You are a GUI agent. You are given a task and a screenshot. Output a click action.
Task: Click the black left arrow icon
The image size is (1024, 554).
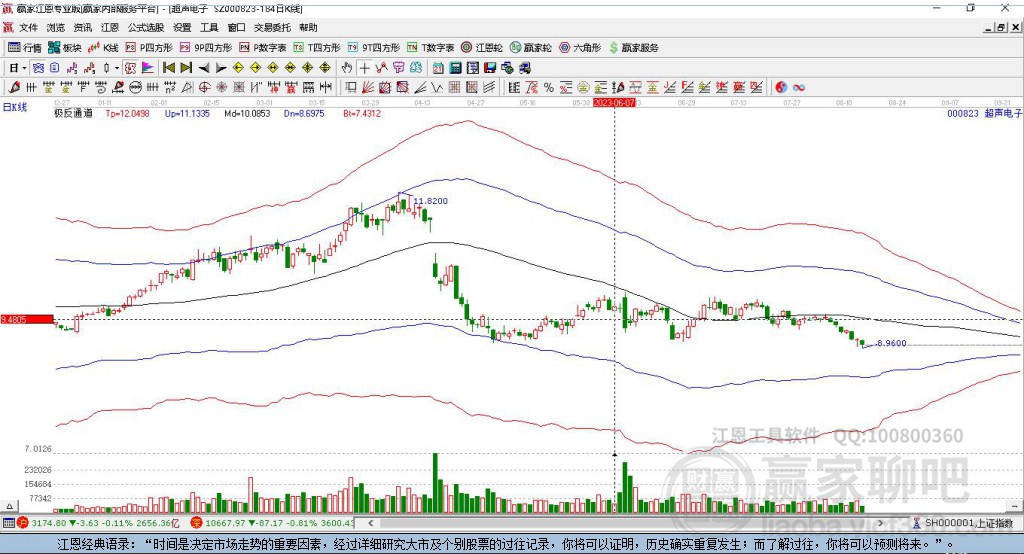(204, 68)
